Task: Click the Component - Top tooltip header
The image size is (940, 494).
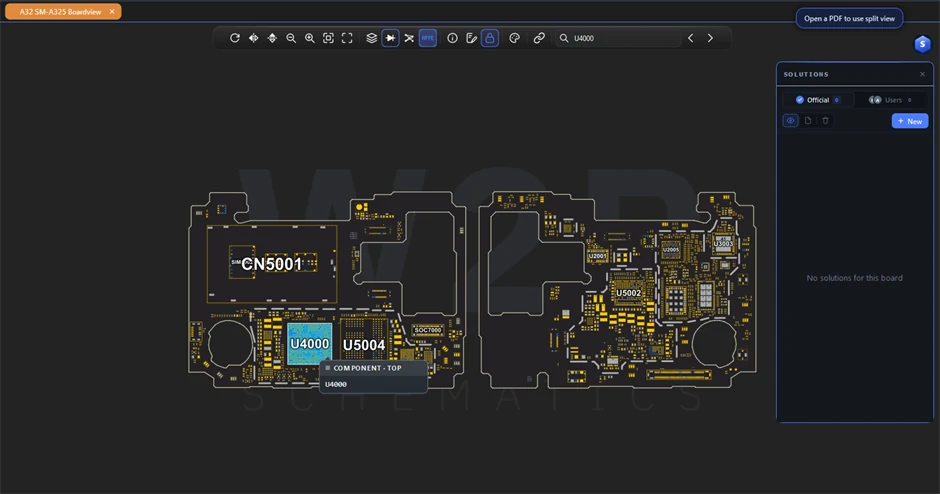Action: [373, 368]
